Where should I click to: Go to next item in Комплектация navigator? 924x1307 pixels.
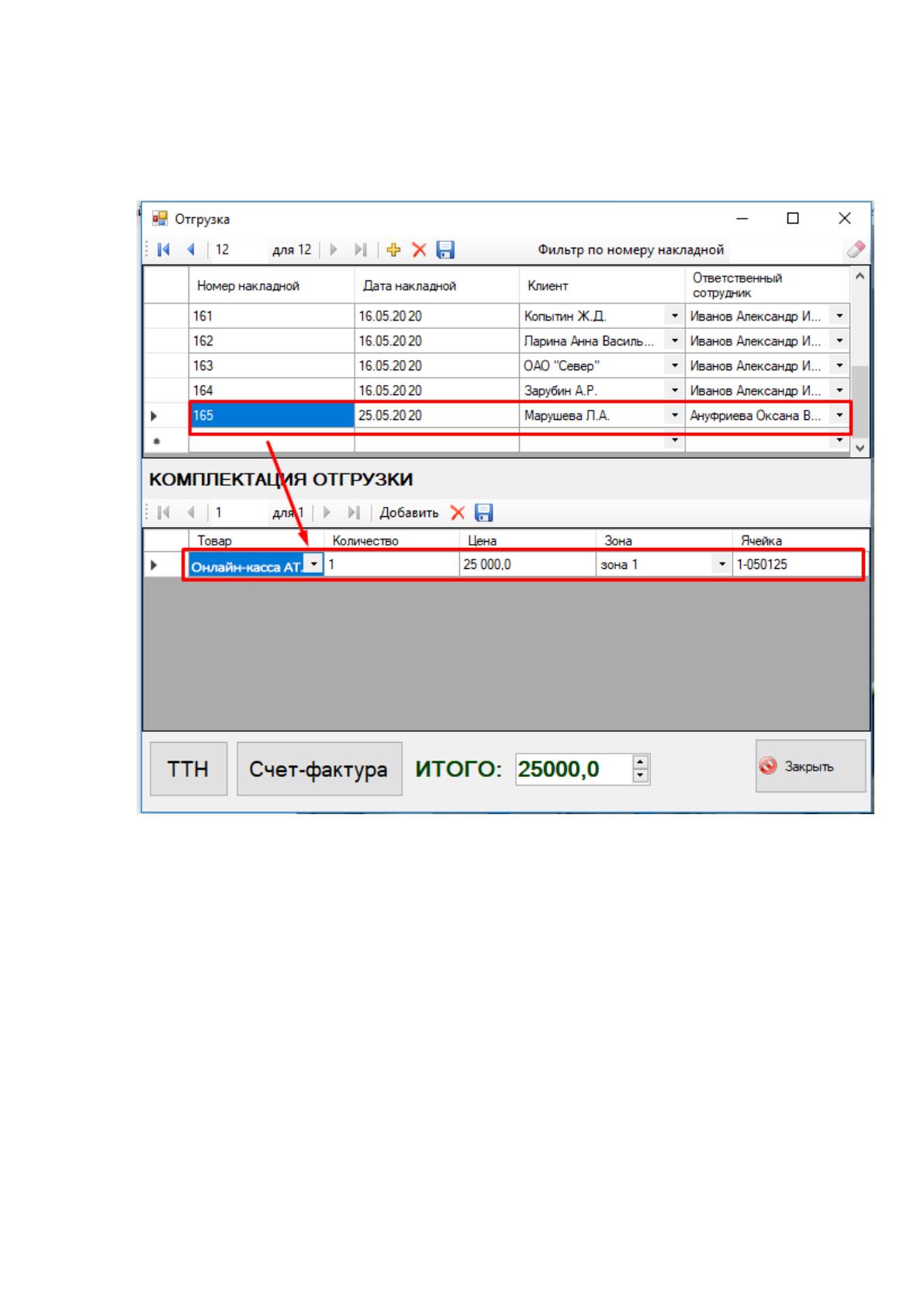(327, 512)
